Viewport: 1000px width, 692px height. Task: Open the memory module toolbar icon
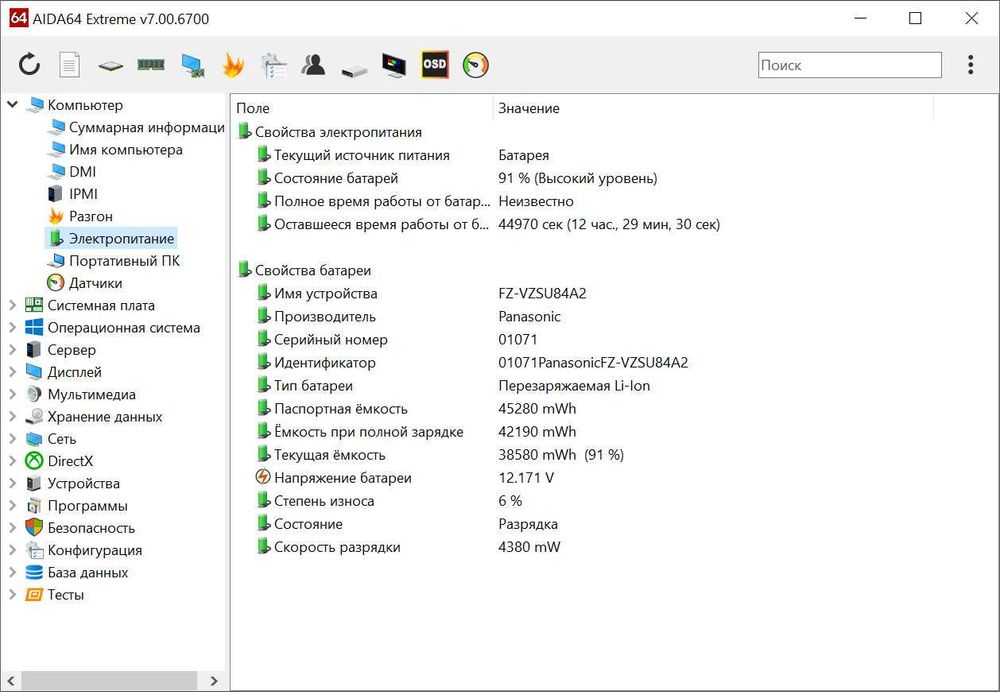point(151,64)
